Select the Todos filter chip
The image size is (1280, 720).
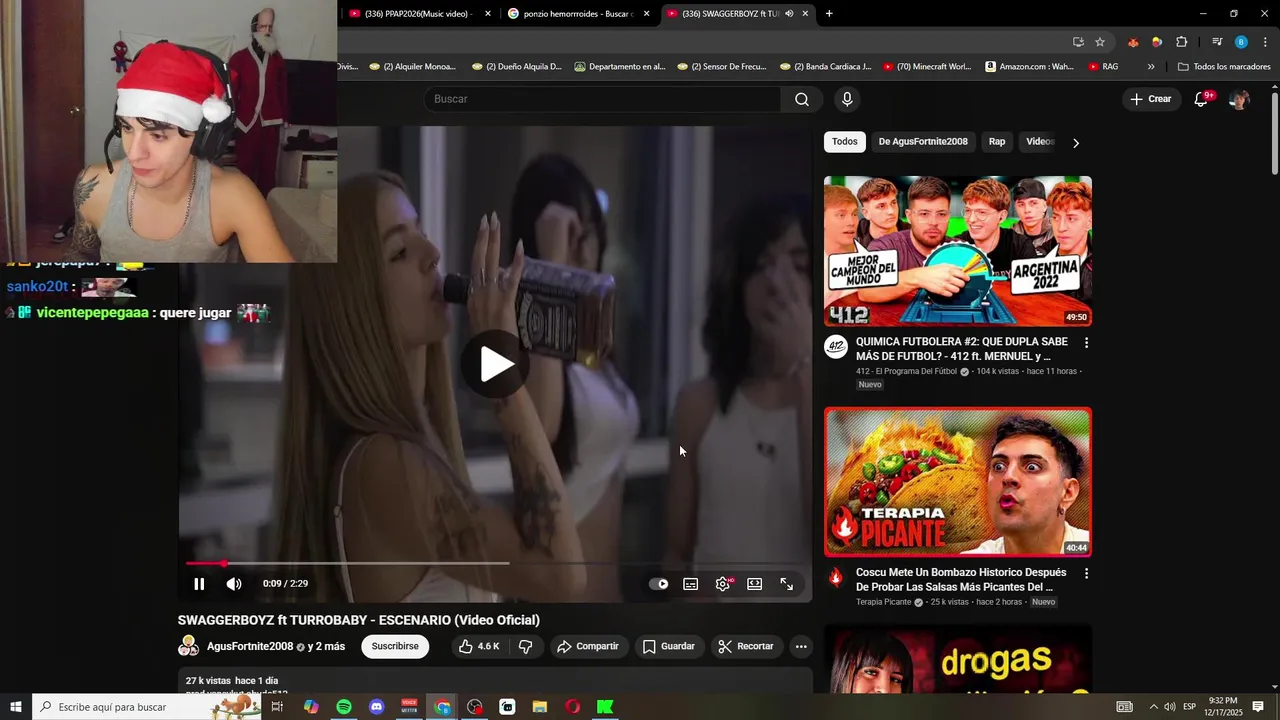(x=845, y=142)
